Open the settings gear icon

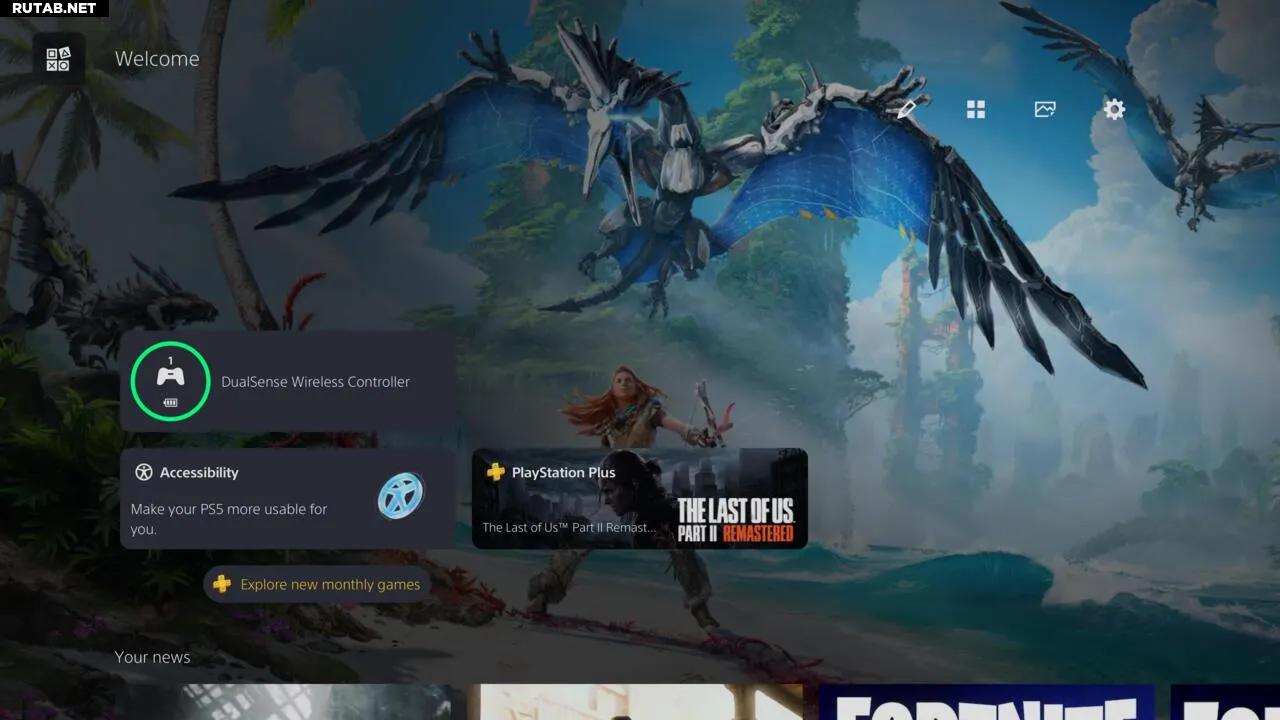[1114, 109]
